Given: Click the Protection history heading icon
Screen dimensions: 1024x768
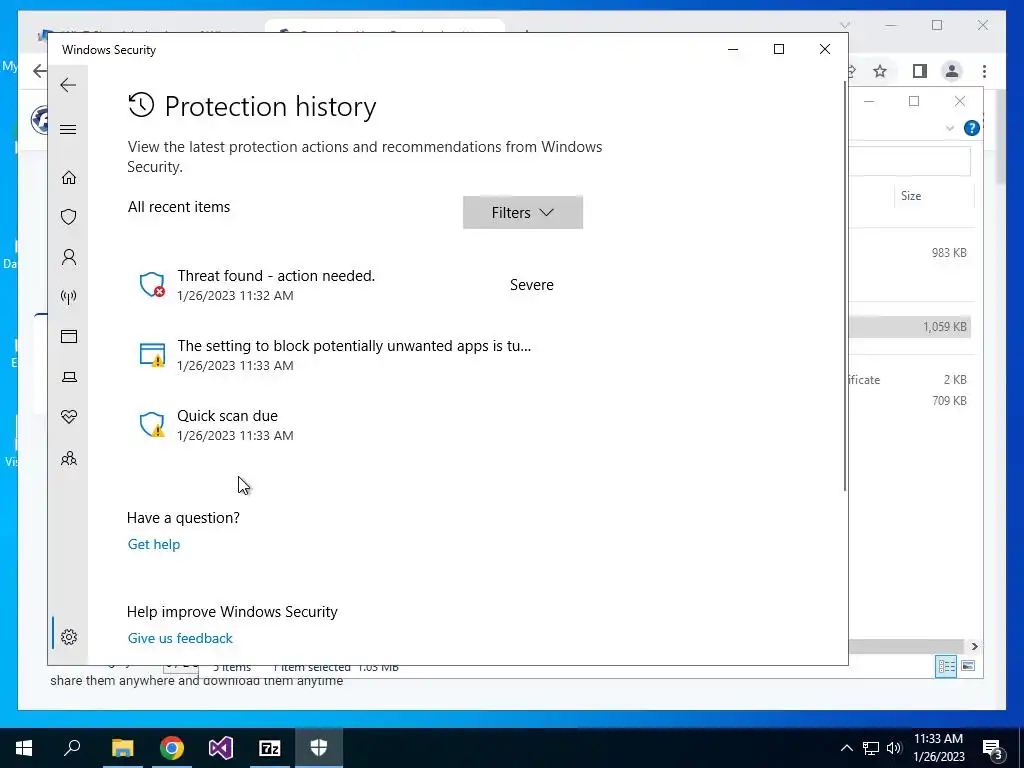Looking at the screenshot, I should point(141,105).
